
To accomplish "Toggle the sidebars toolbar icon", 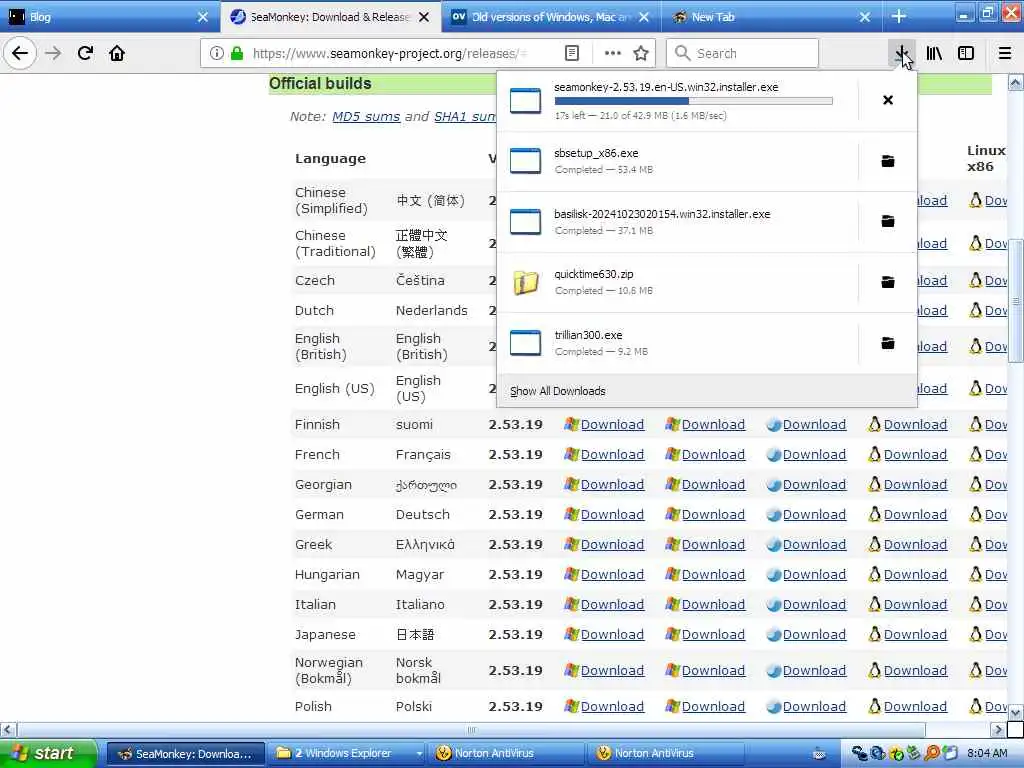I will 966,53.
